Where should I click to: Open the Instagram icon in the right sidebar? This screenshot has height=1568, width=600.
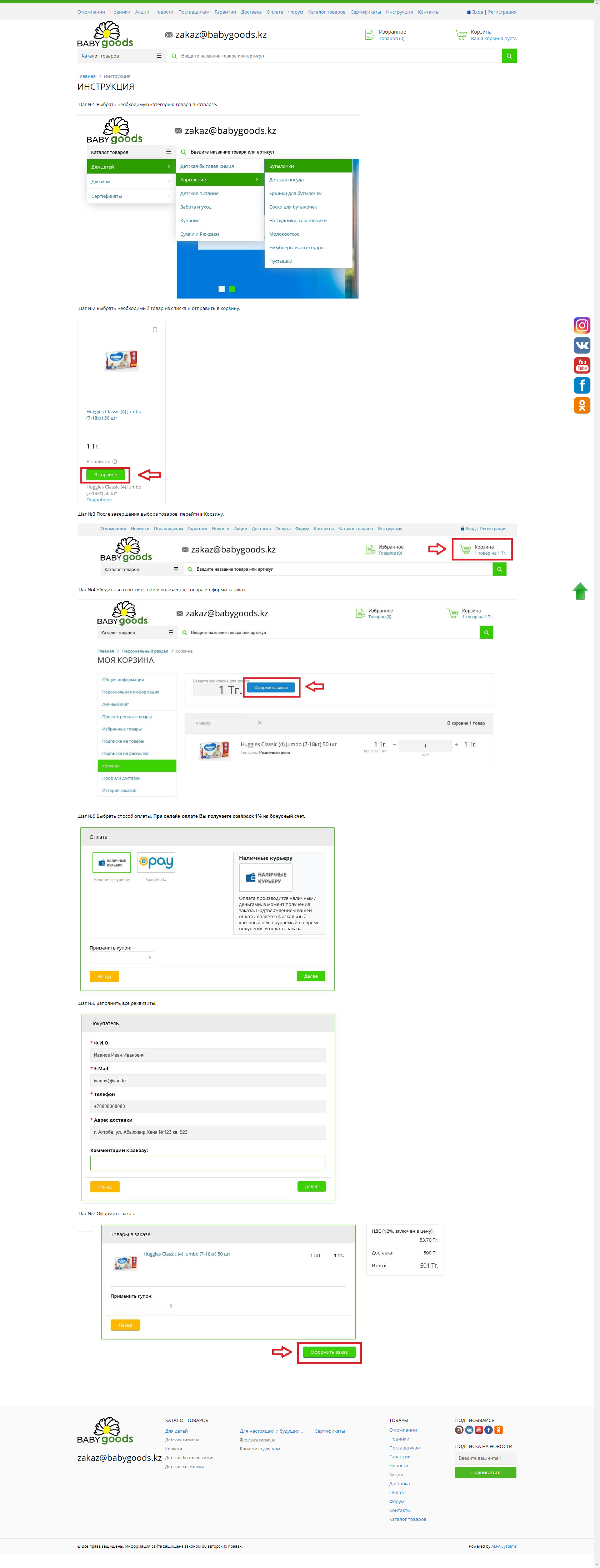pyautogui.click(x=582, y=325)
